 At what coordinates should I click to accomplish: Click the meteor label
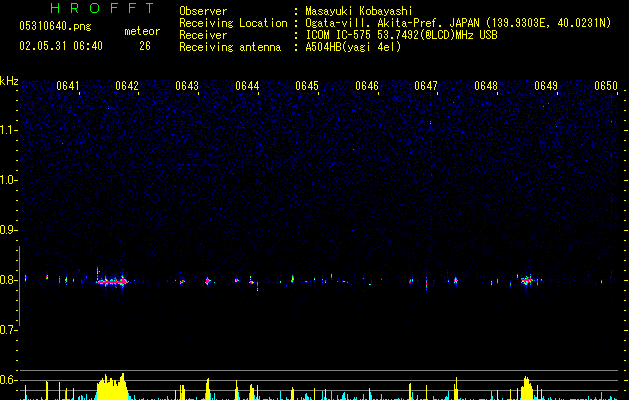tap(142, 31)
